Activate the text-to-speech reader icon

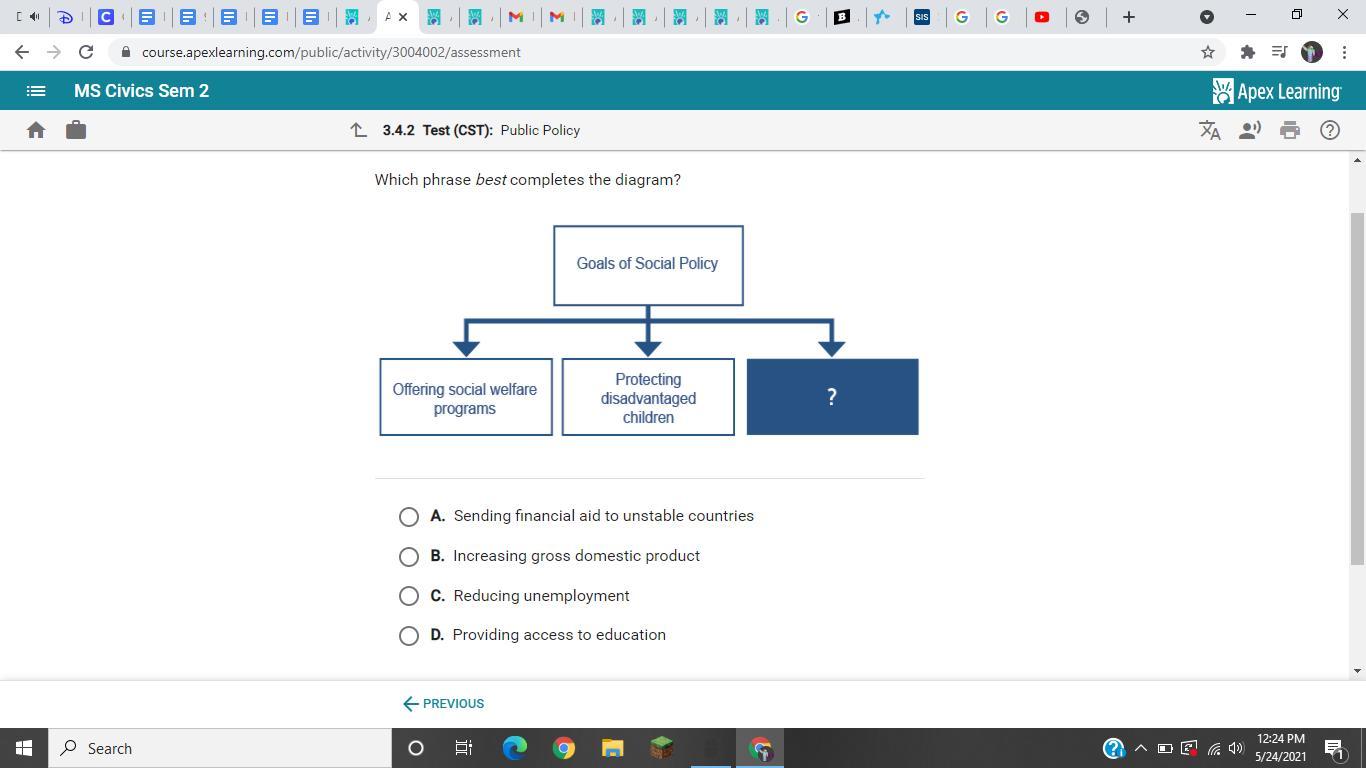click(x=1250, y=130)
